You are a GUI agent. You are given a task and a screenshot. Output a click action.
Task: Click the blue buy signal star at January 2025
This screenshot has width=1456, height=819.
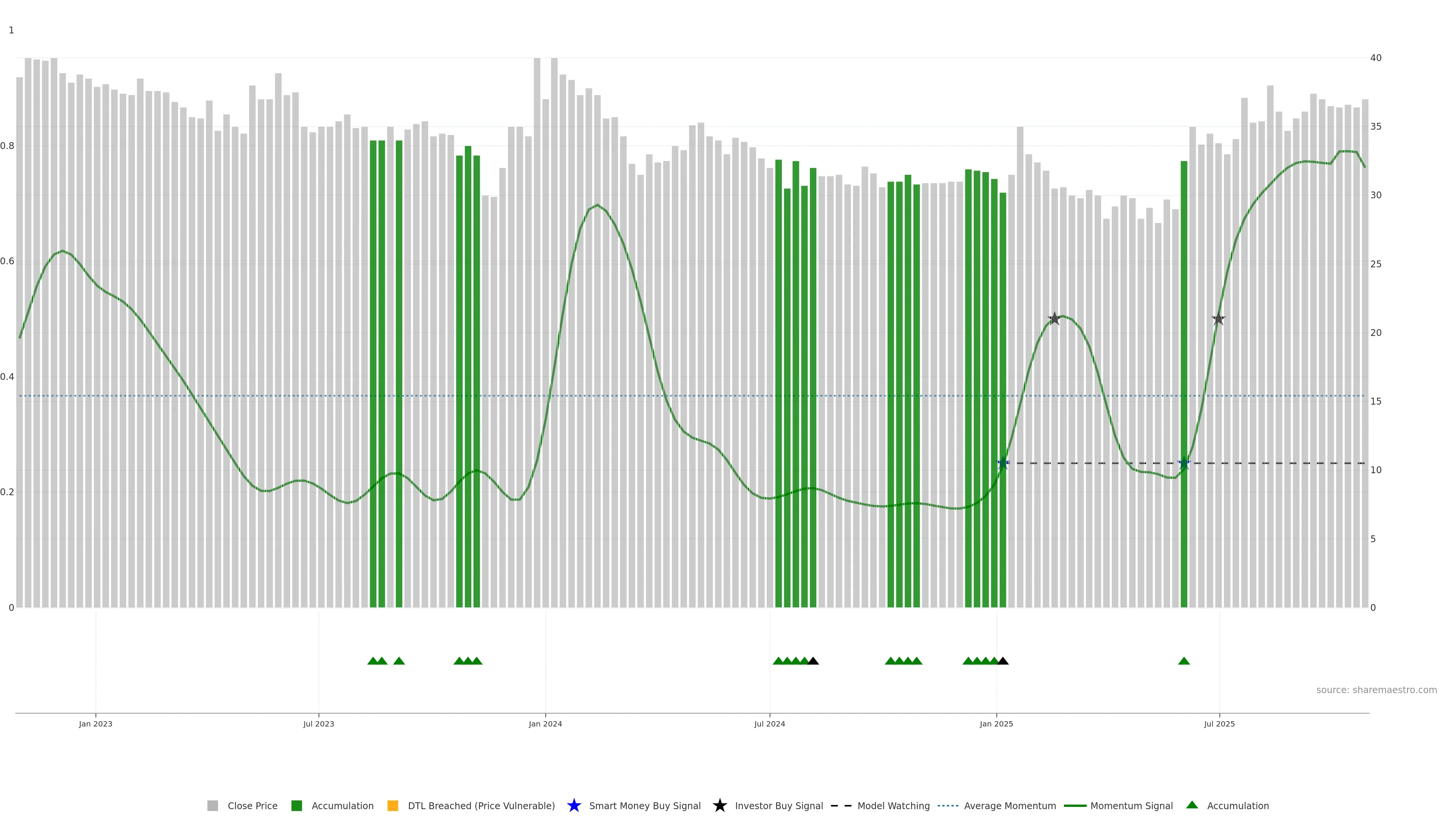click(1003, 463)
